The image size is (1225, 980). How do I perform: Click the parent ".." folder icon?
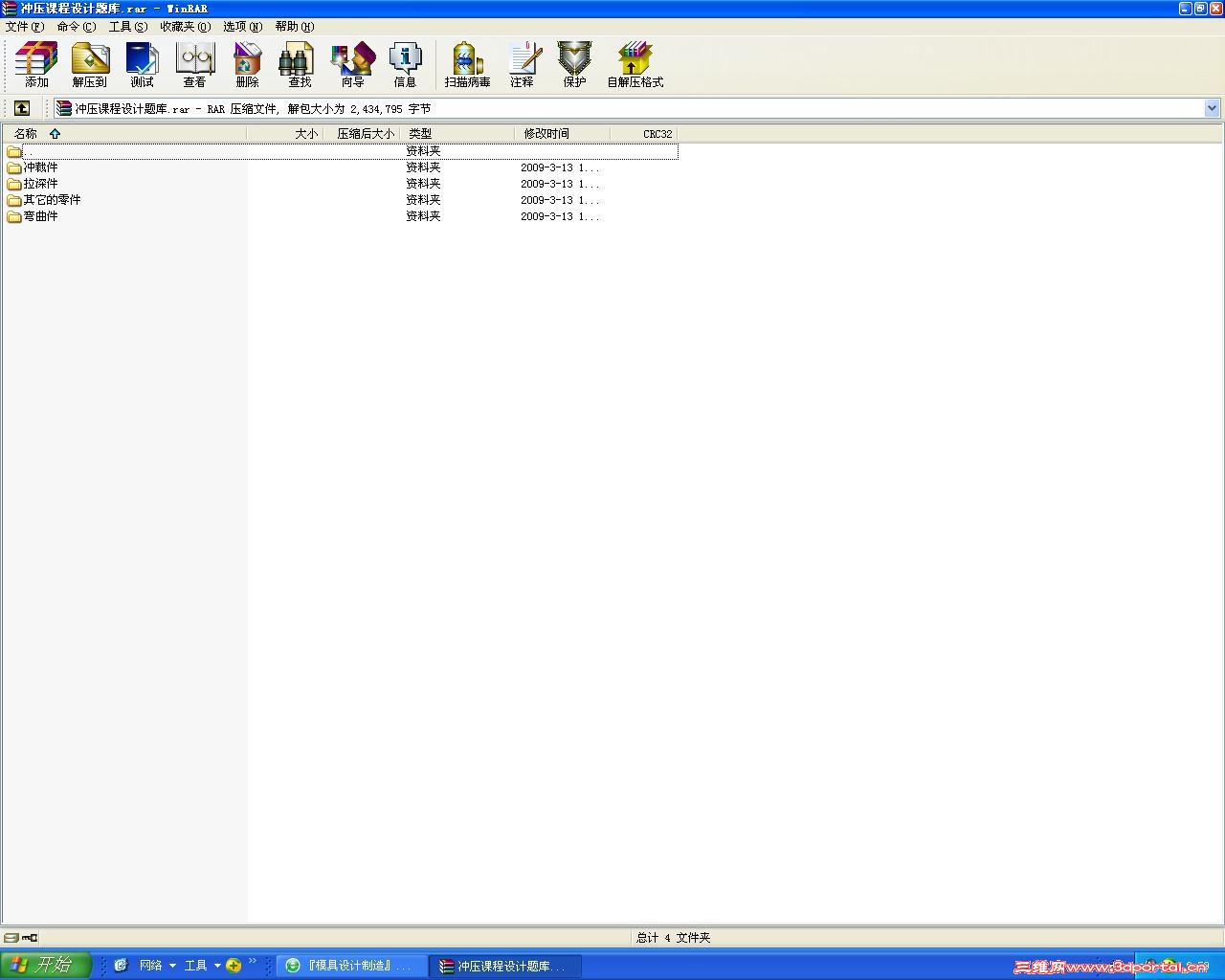pos(14,151)
